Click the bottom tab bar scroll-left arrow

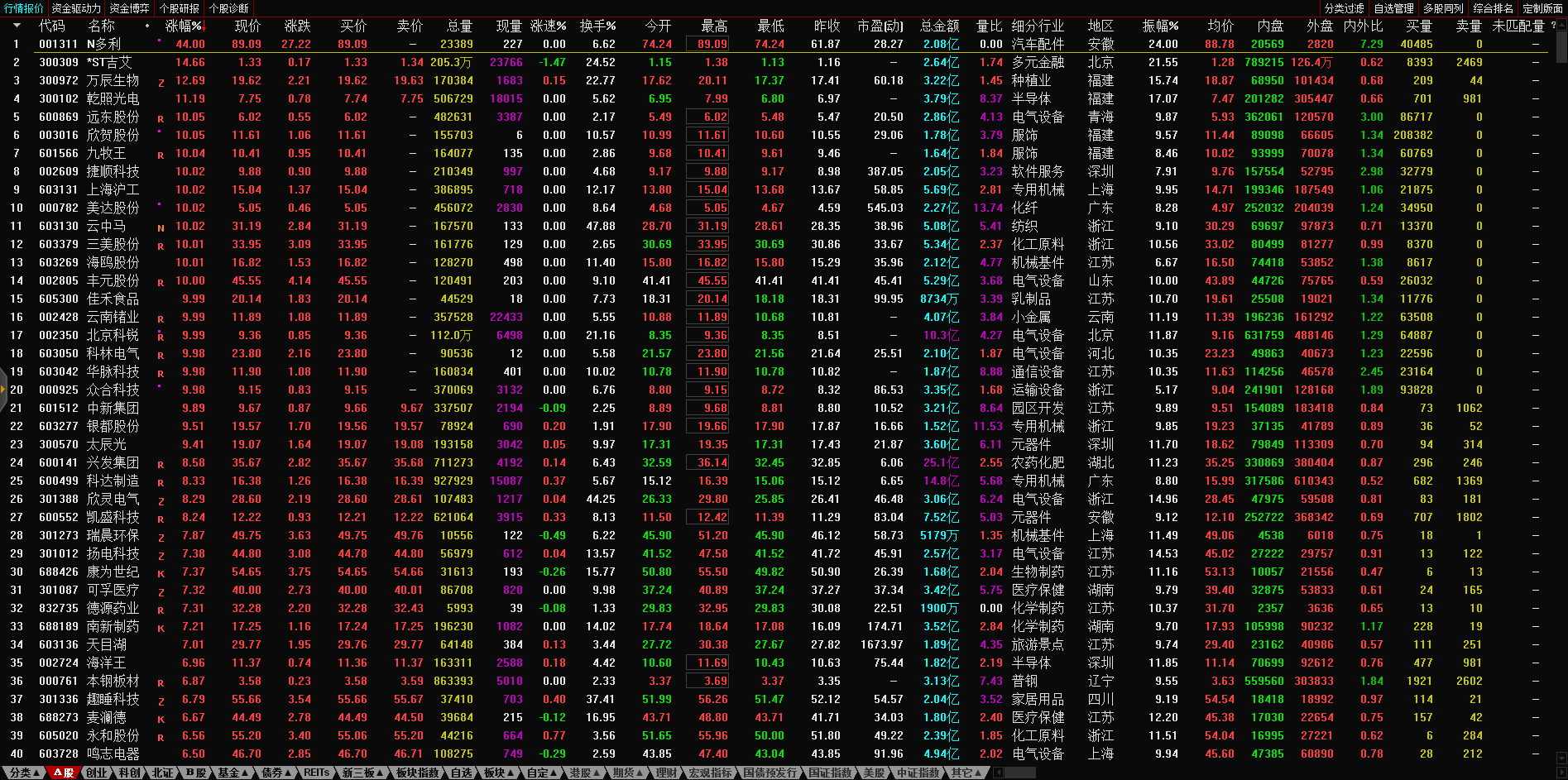(998, 773)
